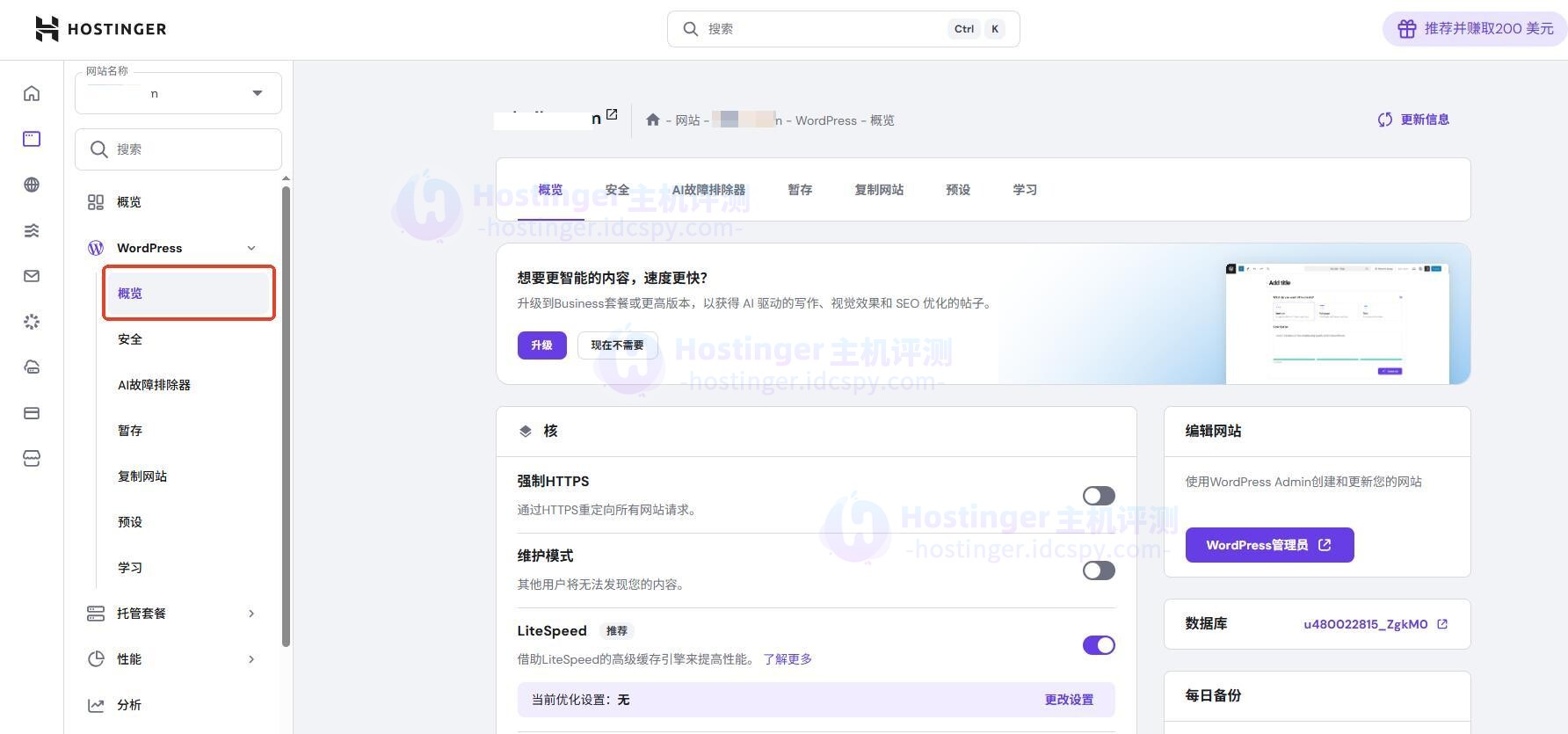The width and height of the screenshot is (1568, 734).
Task: Open the email envelope icon in rail
Action: point(32,276)
